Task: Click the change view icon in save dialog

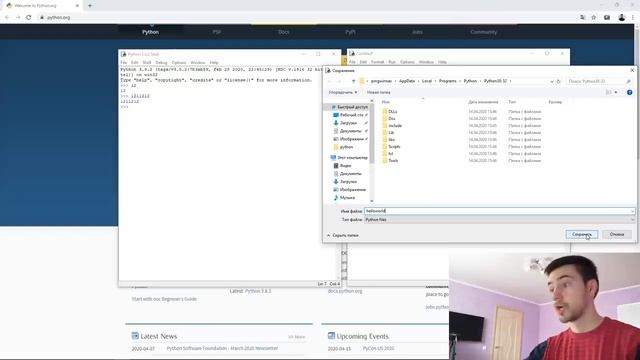Action: tap(609, 92)
